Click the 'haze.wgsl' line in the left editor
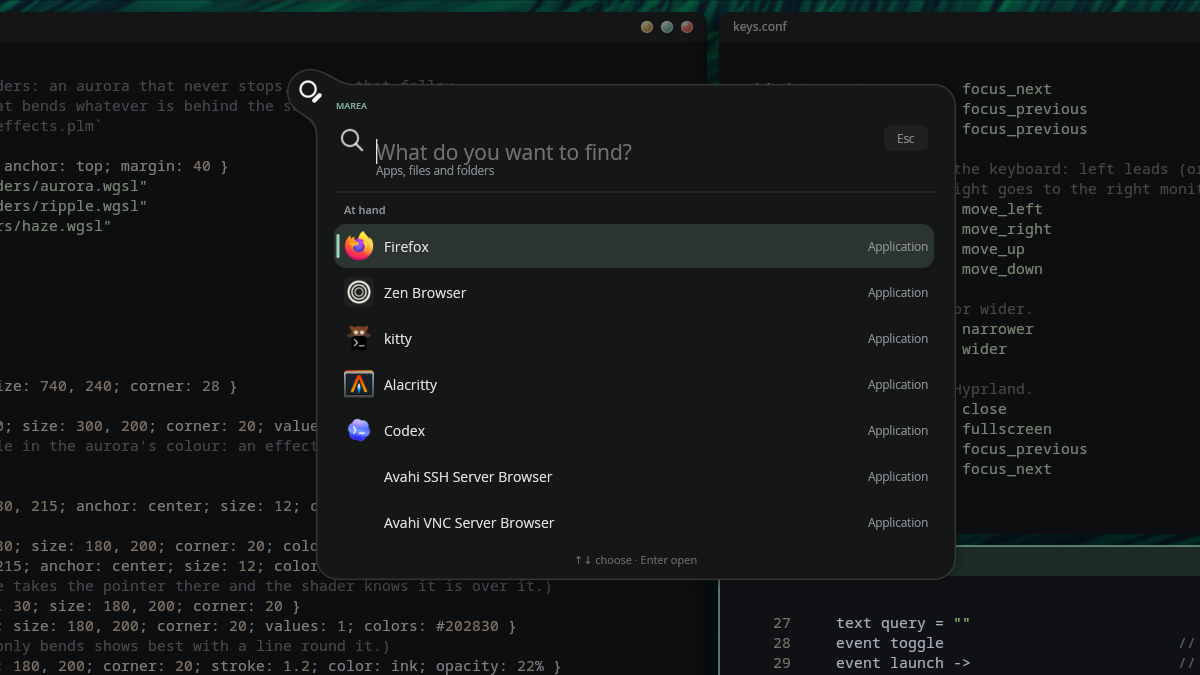Screen dimensions: 1200x675 (56, 226)
